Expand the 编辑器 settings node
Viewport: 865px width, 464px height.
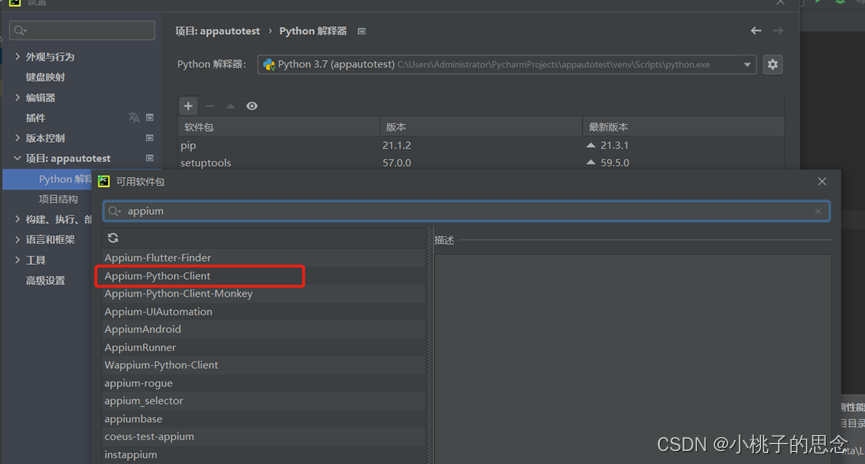[x=17, y=98]
